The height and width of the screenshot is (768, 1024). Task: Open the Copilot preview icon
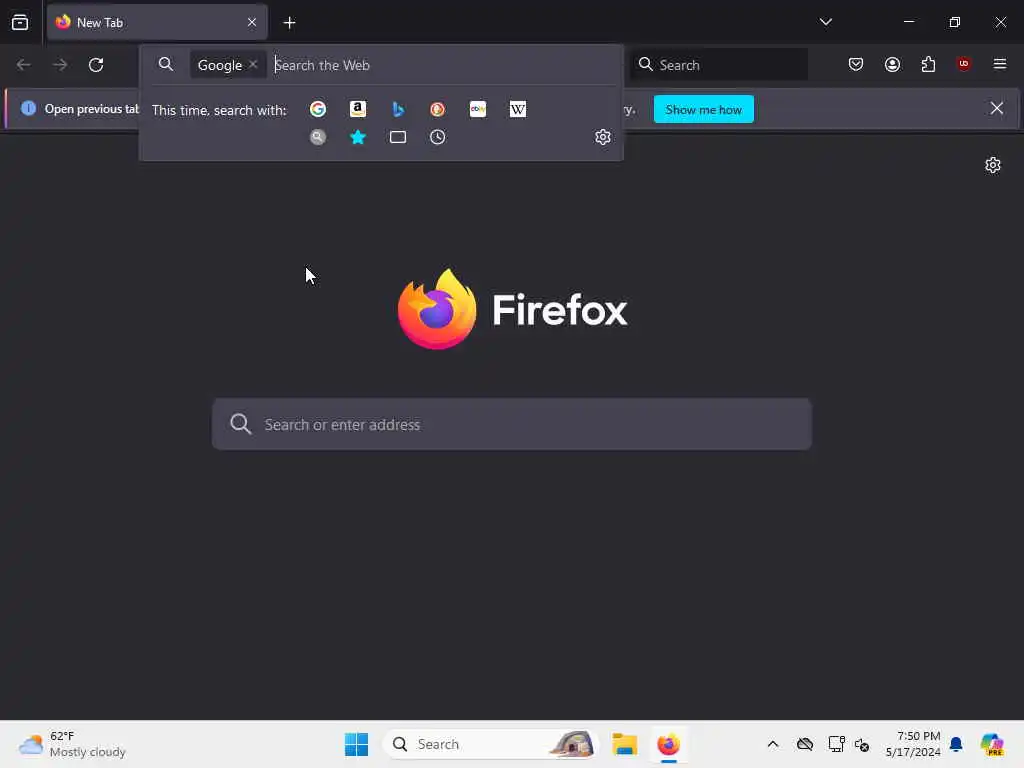(992, 744)
